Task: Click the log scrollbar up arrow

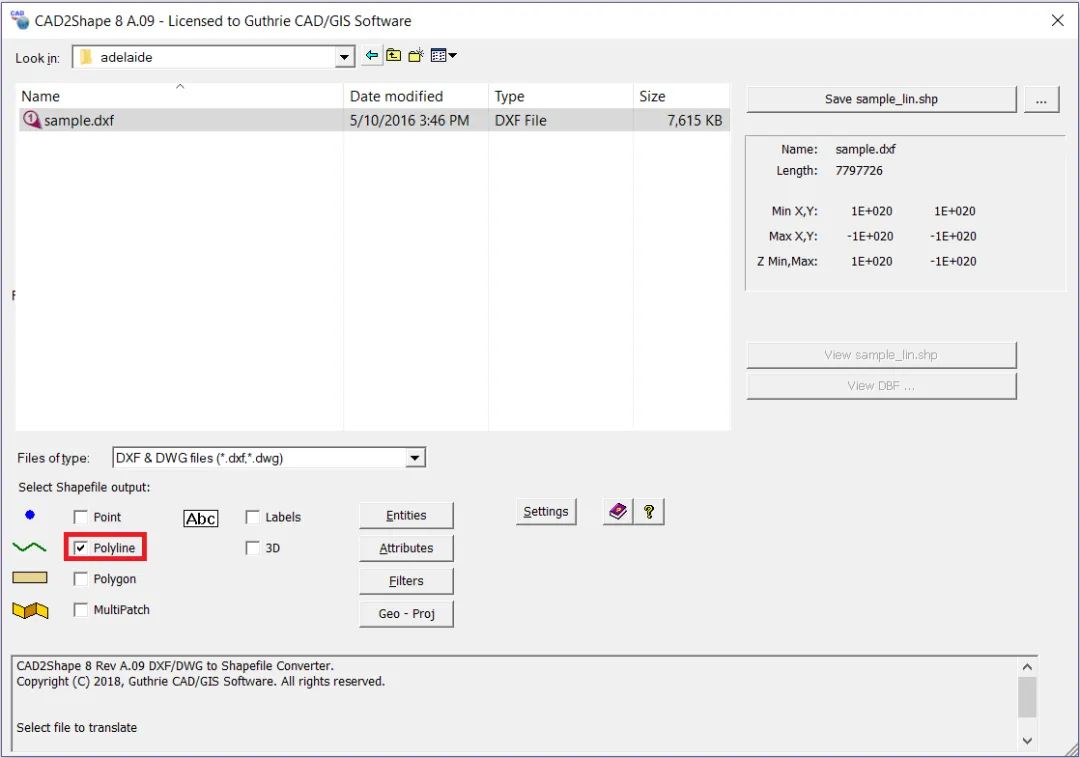Action: click(x=1027, y=666)
